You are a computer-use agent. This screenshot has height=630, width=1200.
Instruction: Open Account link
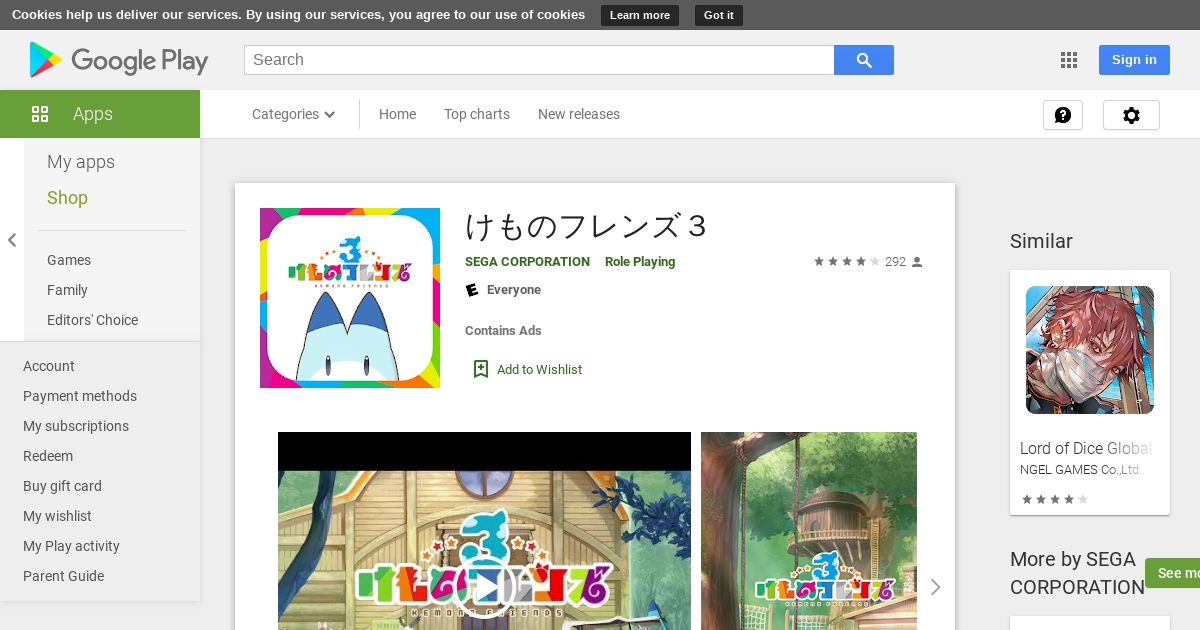click(x=49, y=366)
